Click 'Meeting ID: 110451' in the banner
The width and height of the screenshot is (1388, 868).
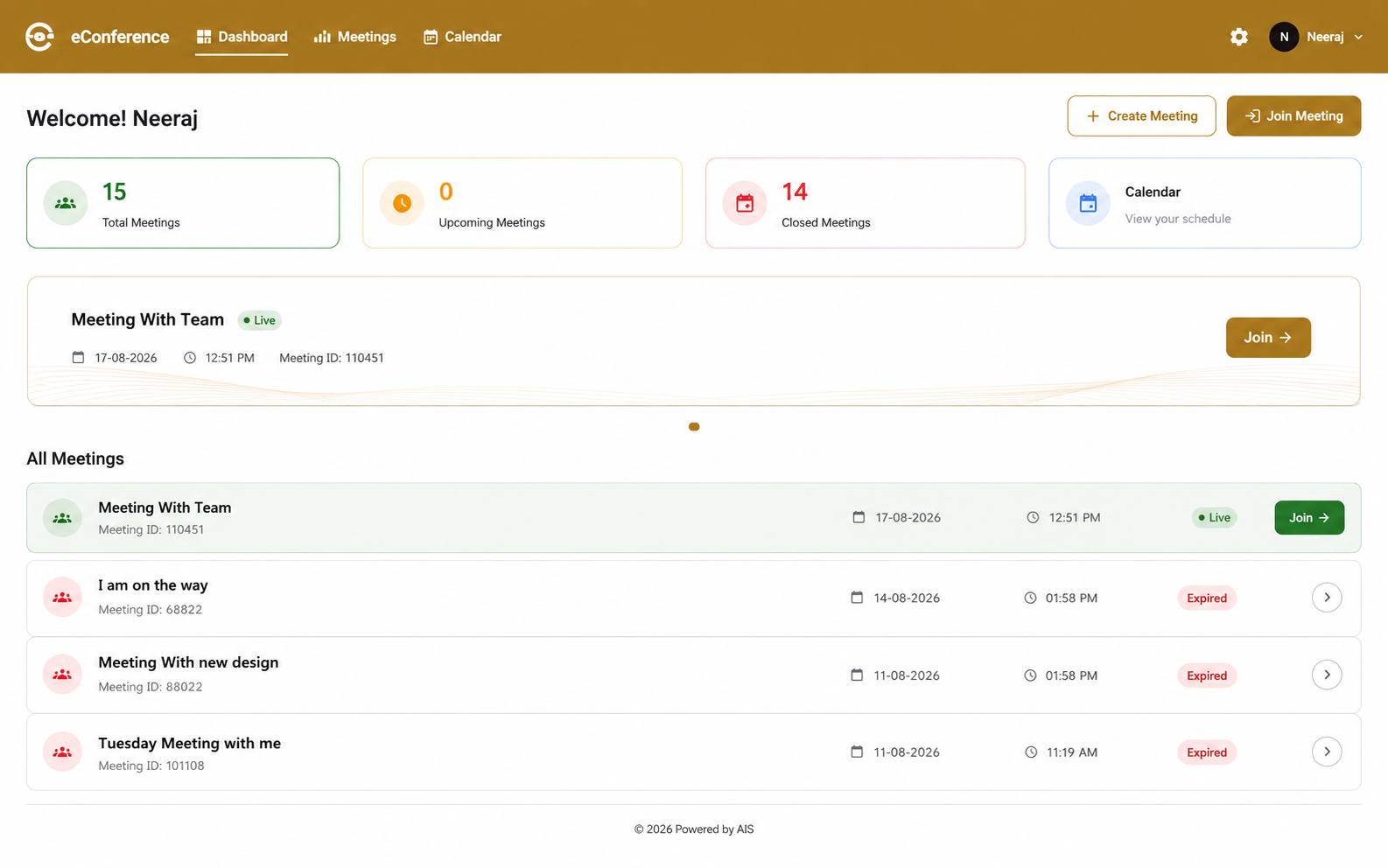[332, 358]
